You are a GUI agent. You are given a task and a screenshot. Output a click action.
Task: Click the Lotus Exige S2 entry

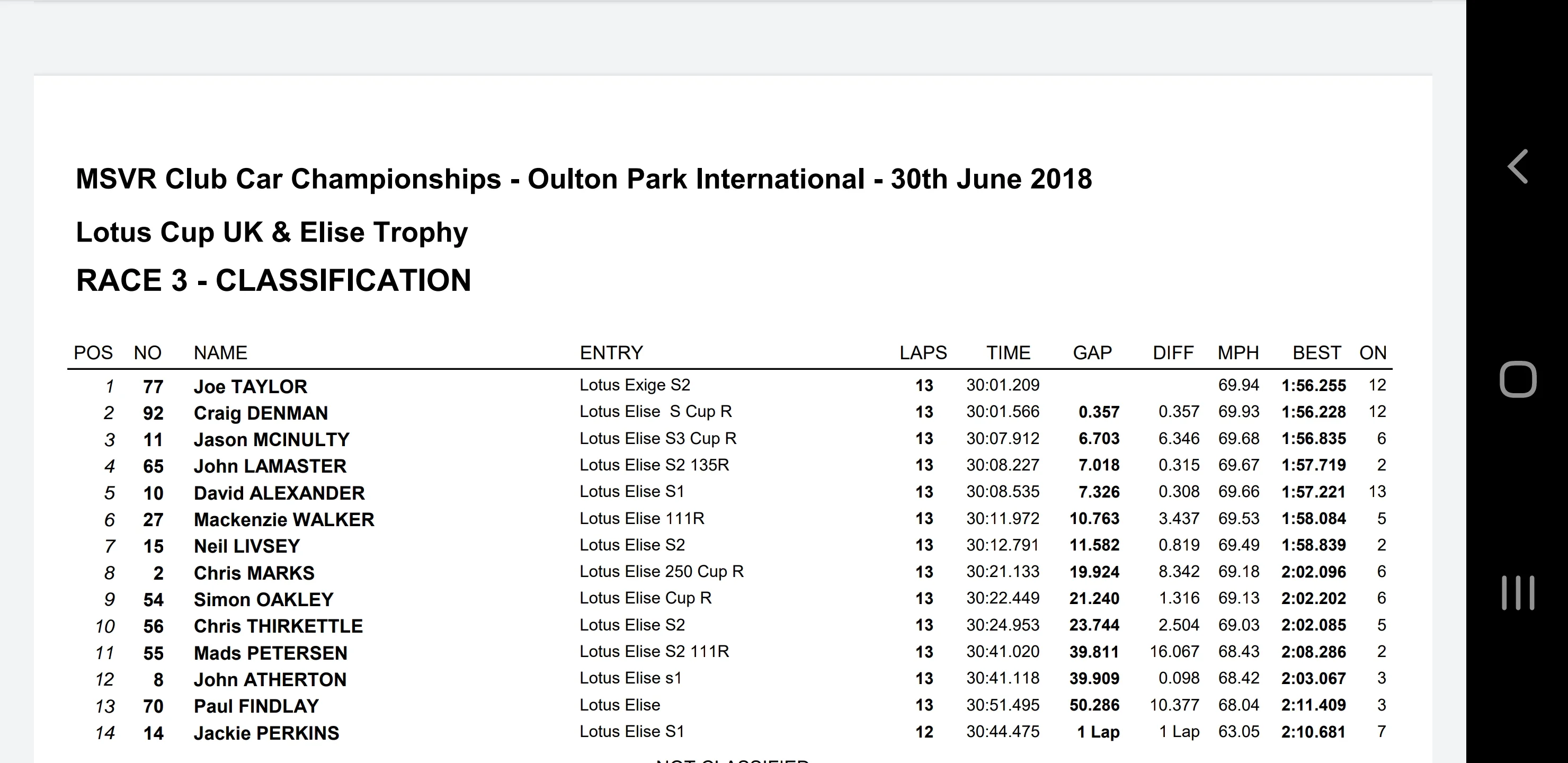(635, 385)
